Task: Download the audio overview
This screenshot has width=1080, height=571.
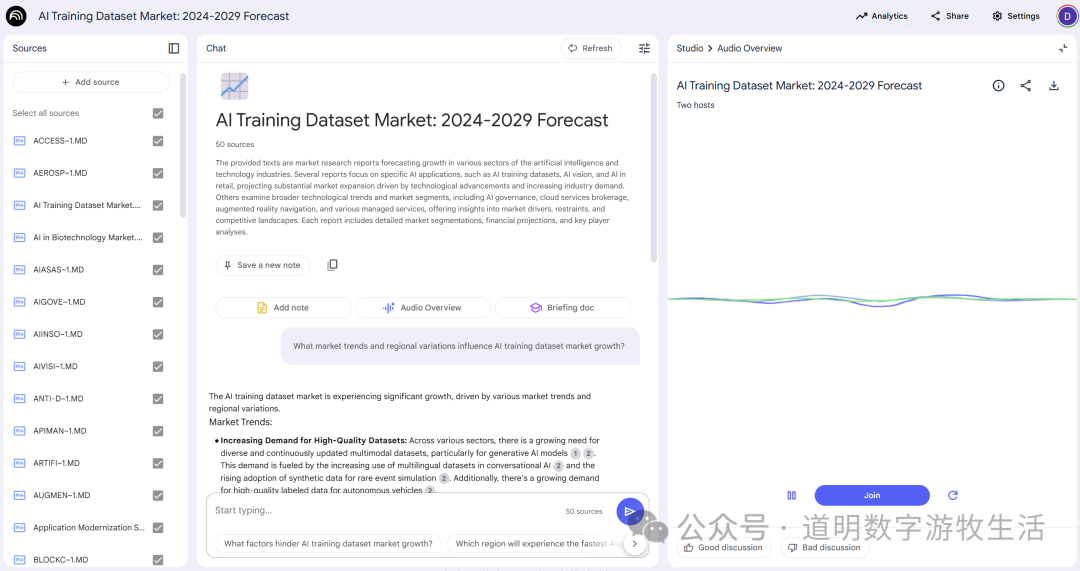Action: coord(1053,86)
